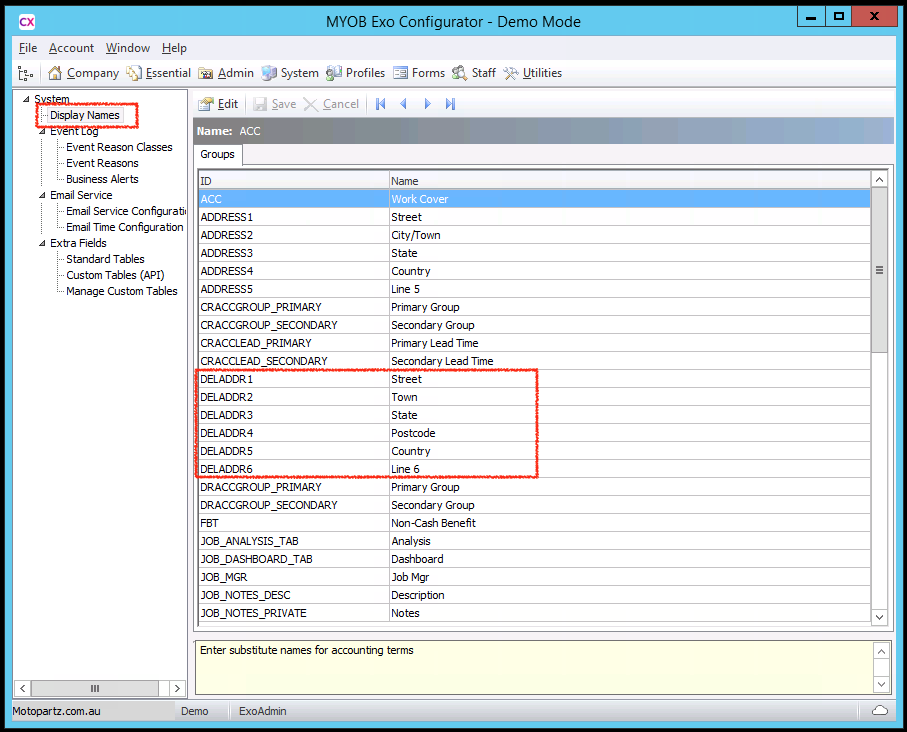Select the Groups tab

coord(217,155)
